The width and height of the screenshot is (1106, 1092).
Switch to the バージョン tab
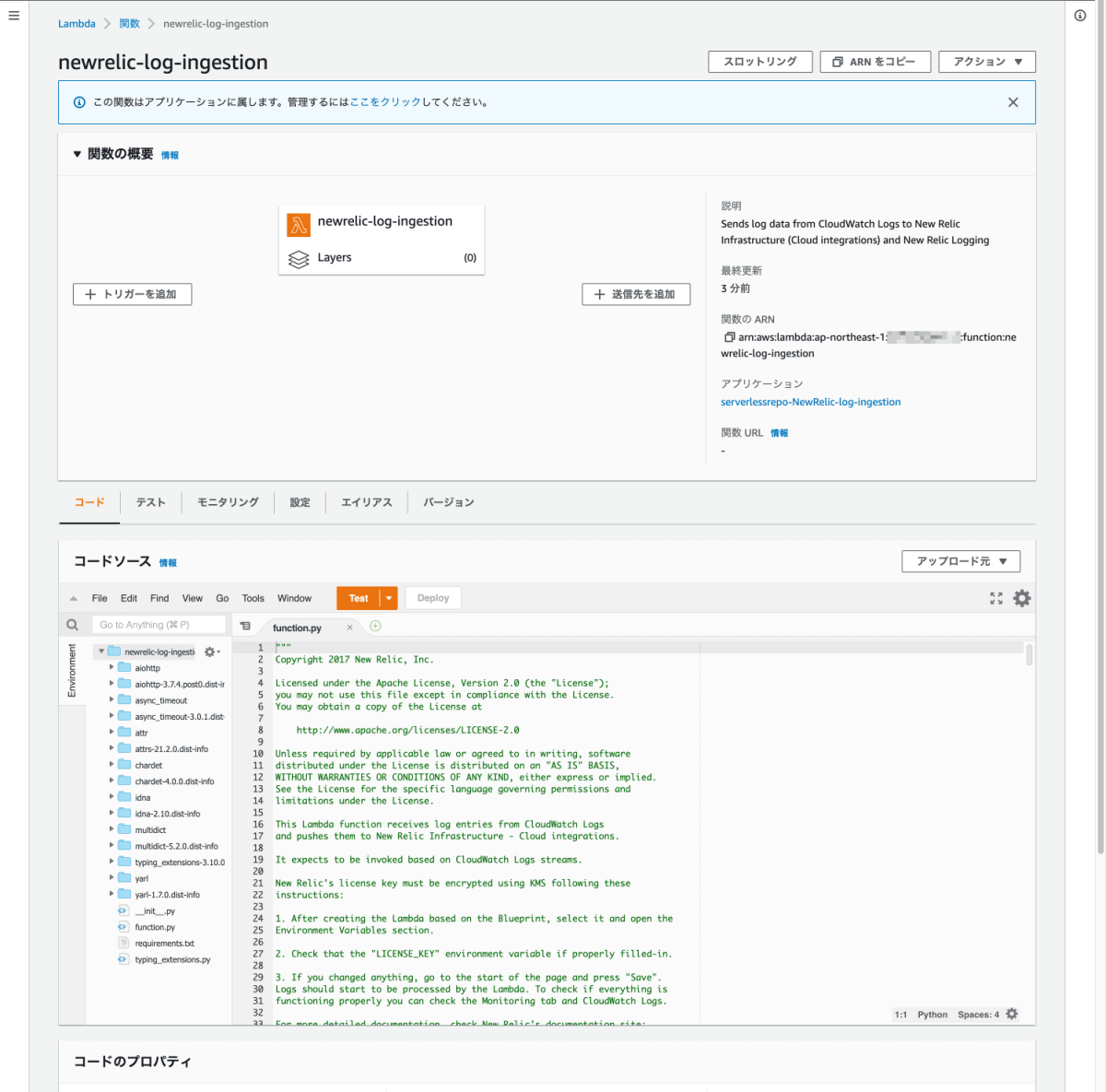pyautogui.click(x=449, y=502)
